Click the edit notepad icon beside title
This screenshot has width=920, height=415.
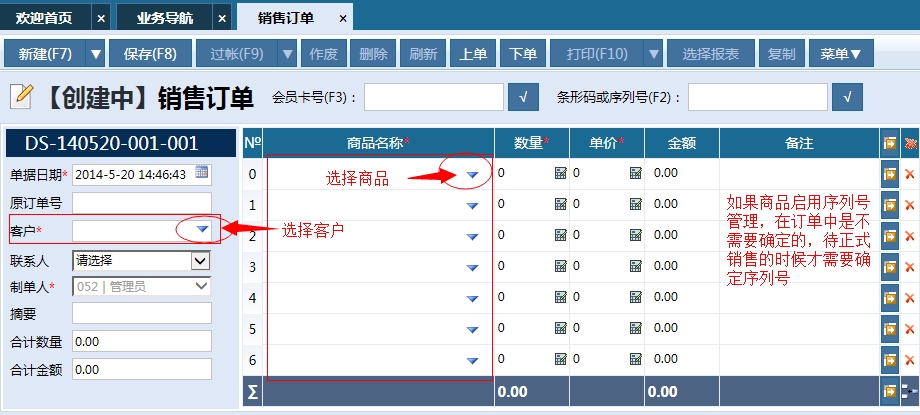click(x=21, y=97)
